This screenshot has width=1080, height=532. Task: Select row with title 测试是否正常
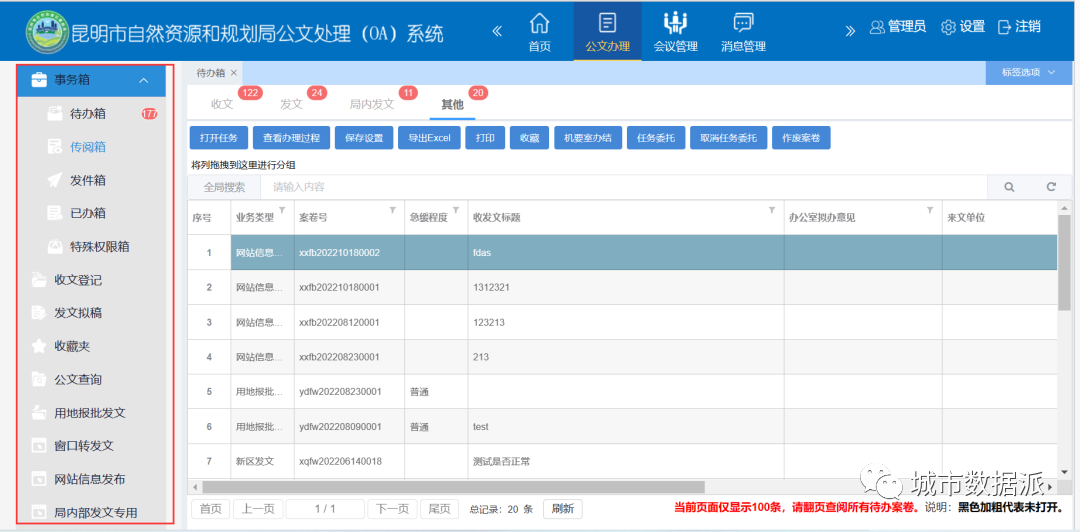pos(623,461)
